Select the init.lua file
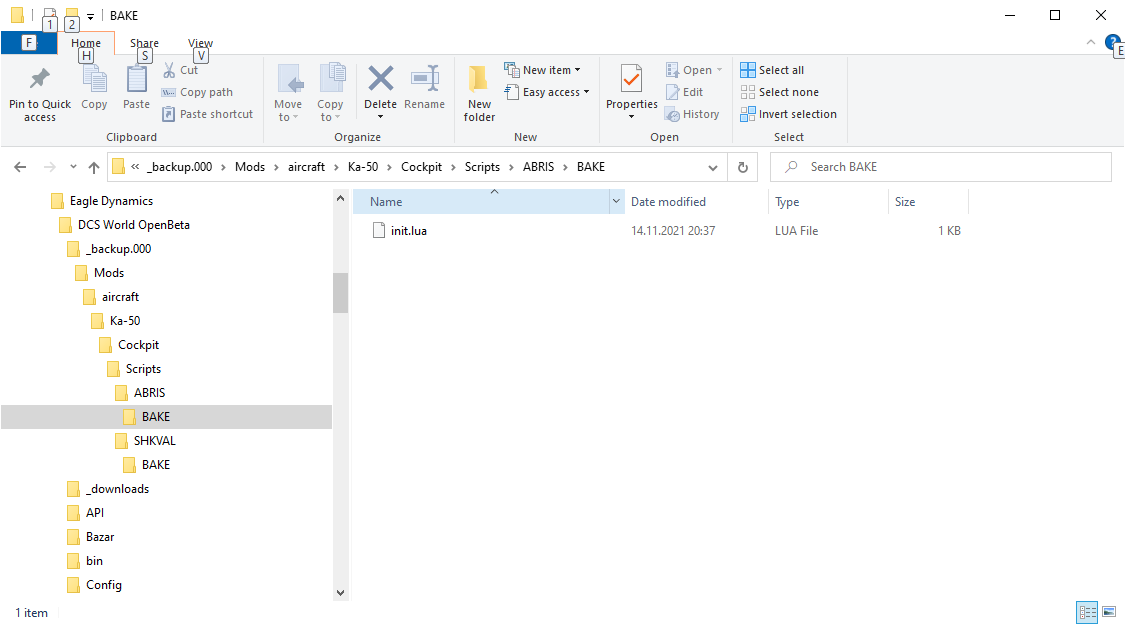The width and height of the screenshot is (1125, 625). point(409,230)
